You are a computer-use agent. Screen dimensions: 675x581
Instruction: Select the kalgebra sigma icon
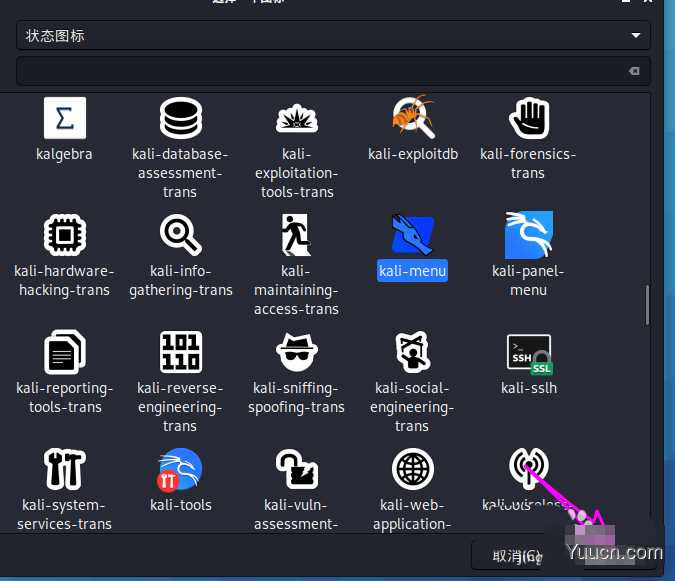tap(65, 118)
